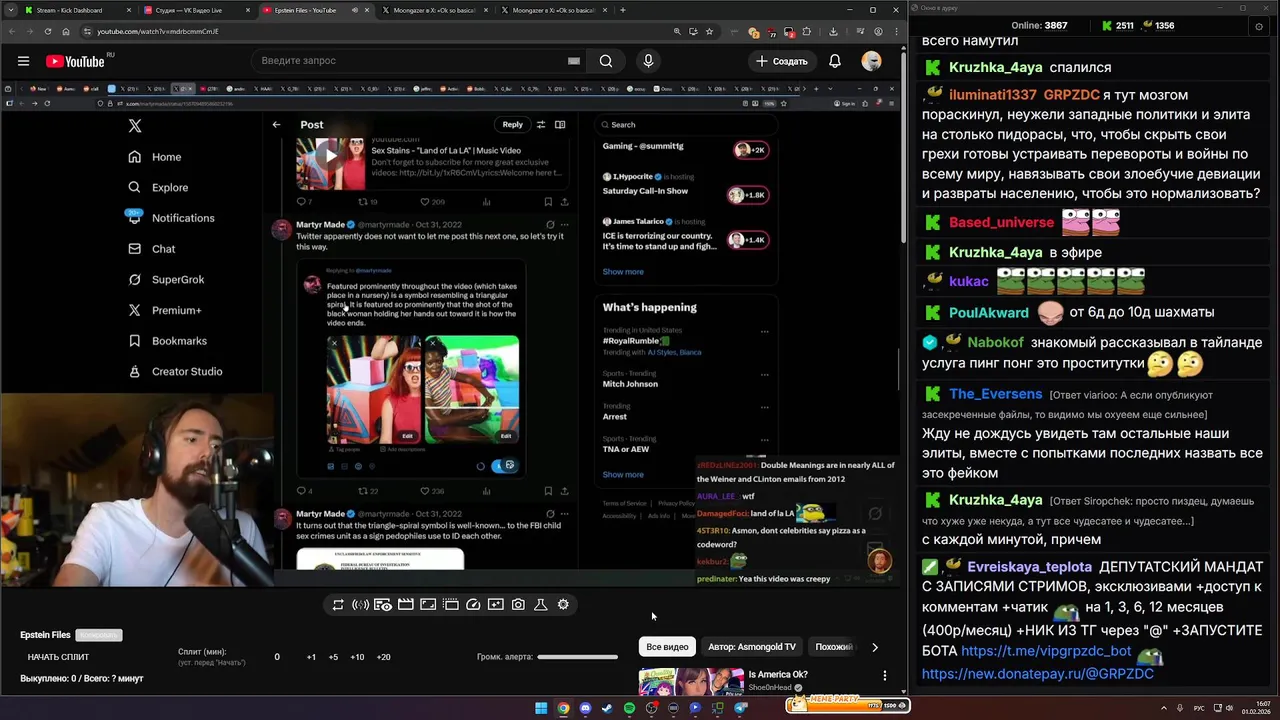The width and height of the screenshot is (1280, 720).
Task: Click the screenshot camera icon in player toolbar
Action: [x=518, y=605]
